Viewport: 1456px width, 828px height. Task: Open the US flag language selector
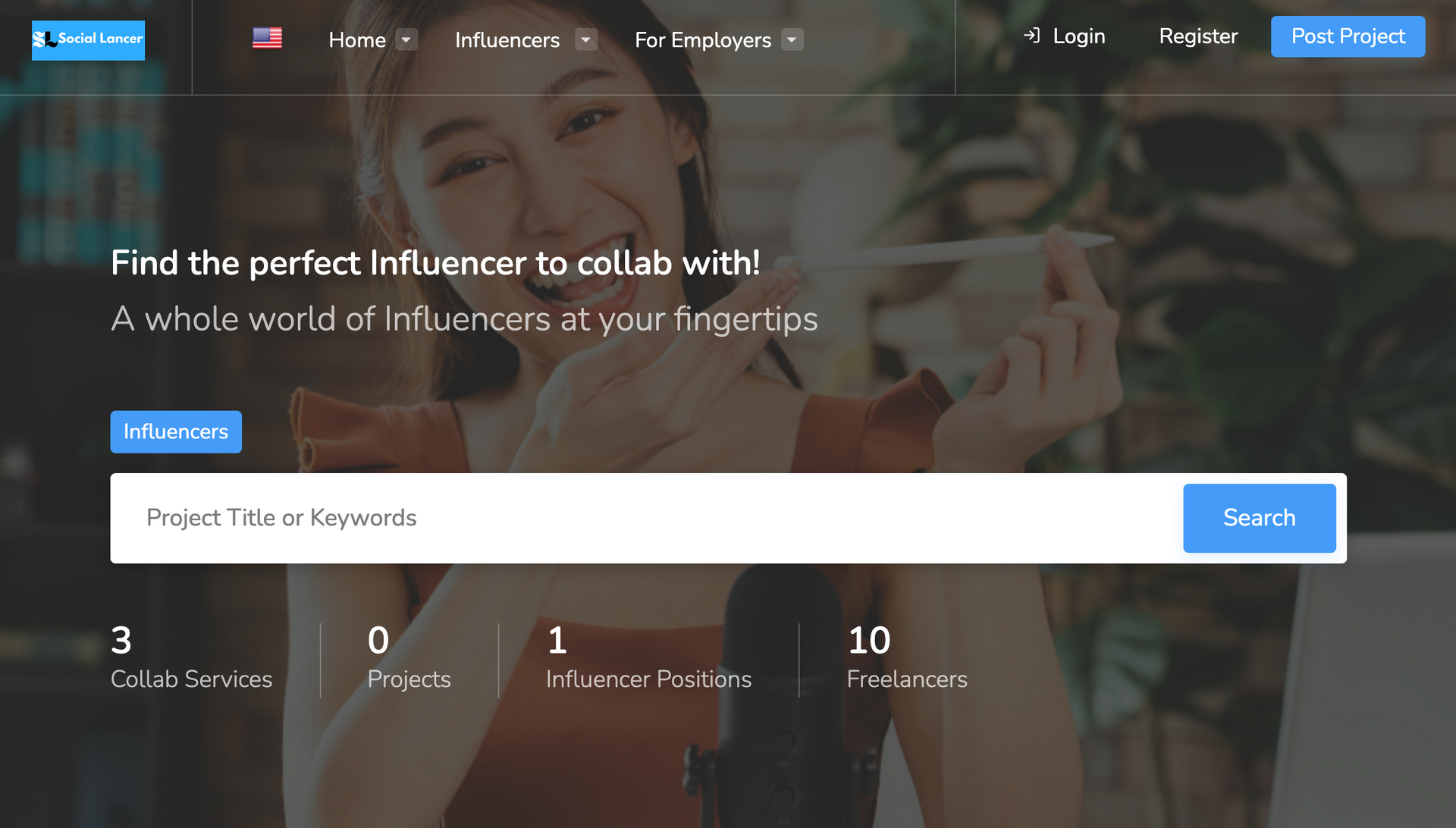(267, 38)
